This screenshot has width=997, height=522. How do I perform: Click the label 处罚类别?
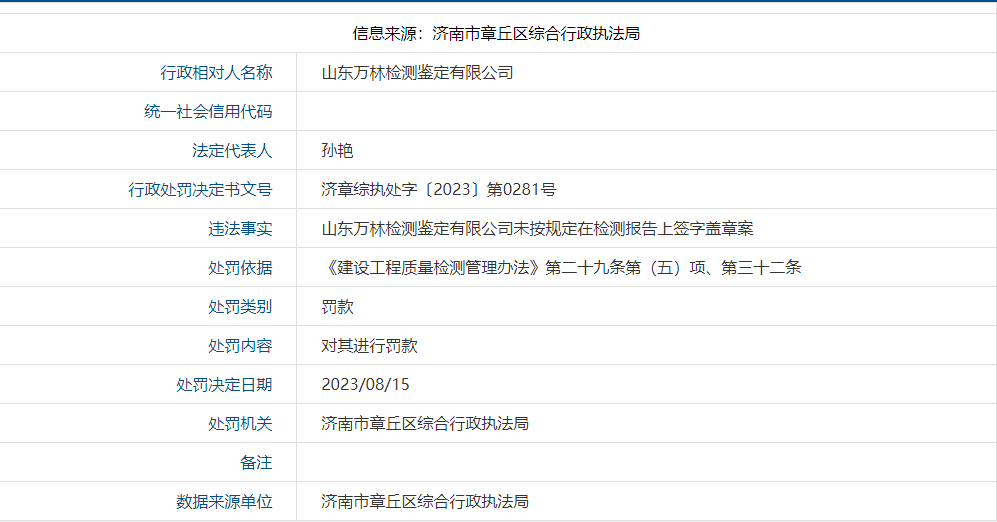coord(240,306)
